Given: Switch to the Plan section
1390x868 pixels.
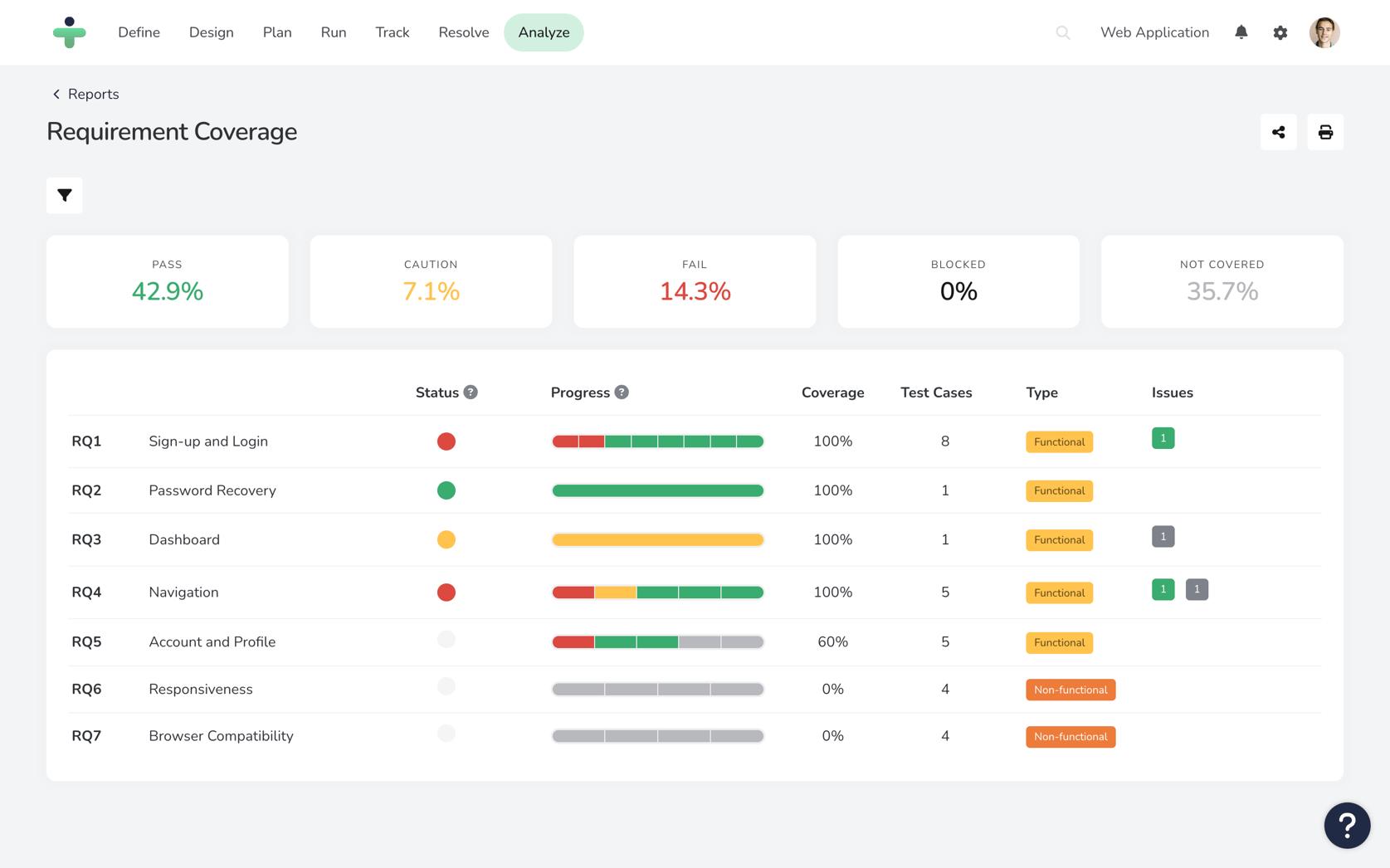Looking at the screenshot, I should 277,32.
